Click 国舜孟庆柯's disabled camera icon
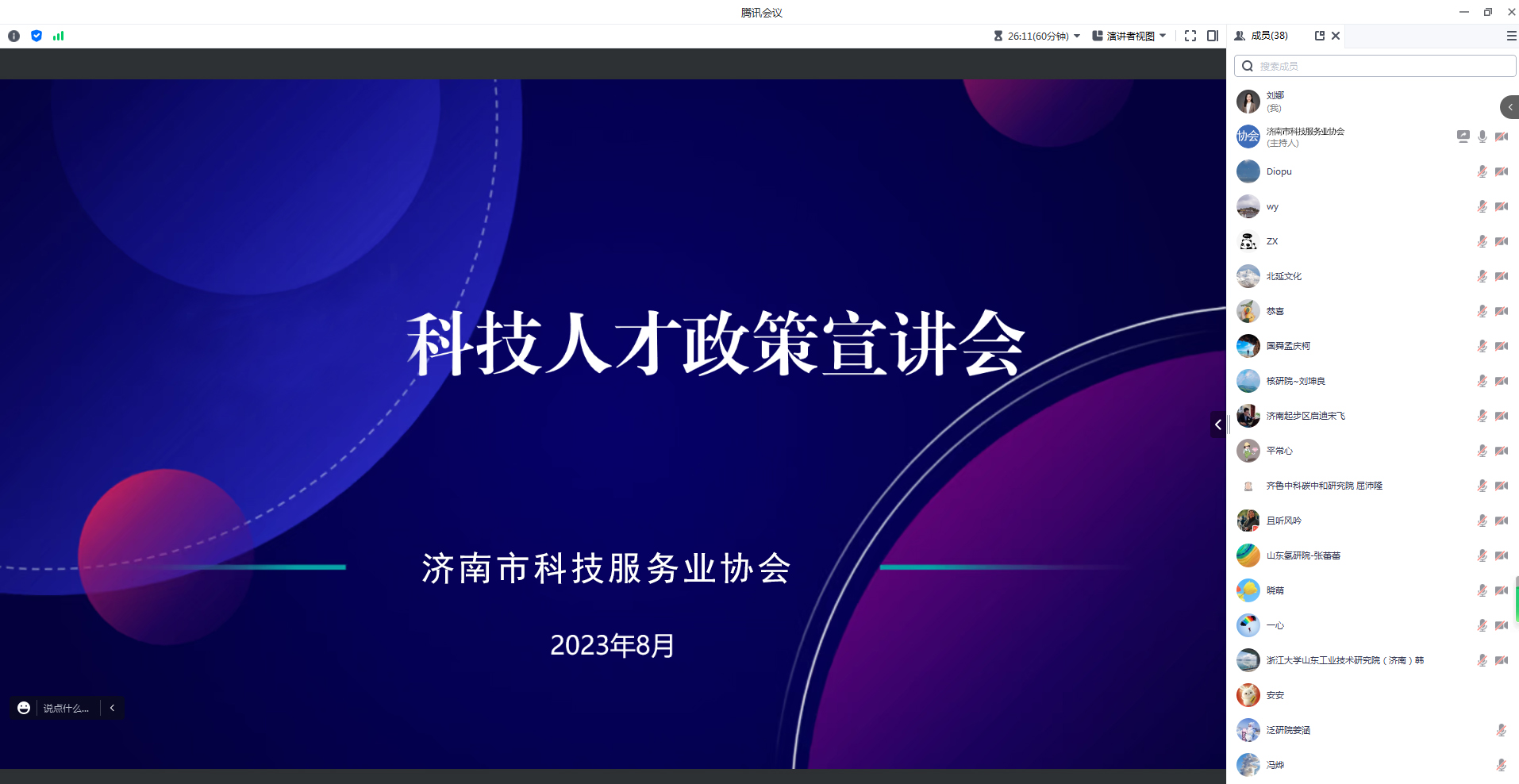 [1502, 346]
